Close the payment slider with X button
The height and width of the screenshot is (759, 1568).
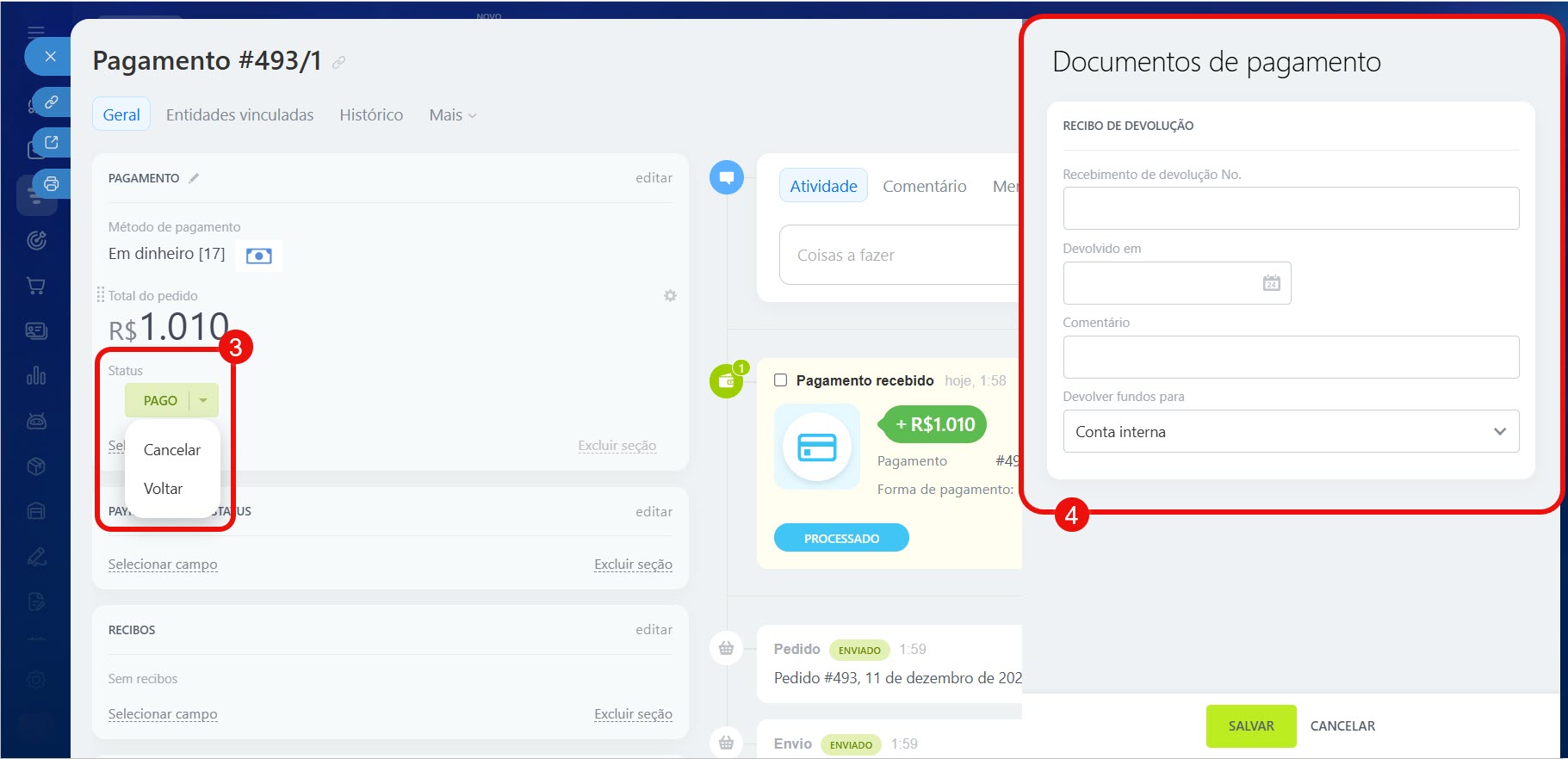click(51, 57)
